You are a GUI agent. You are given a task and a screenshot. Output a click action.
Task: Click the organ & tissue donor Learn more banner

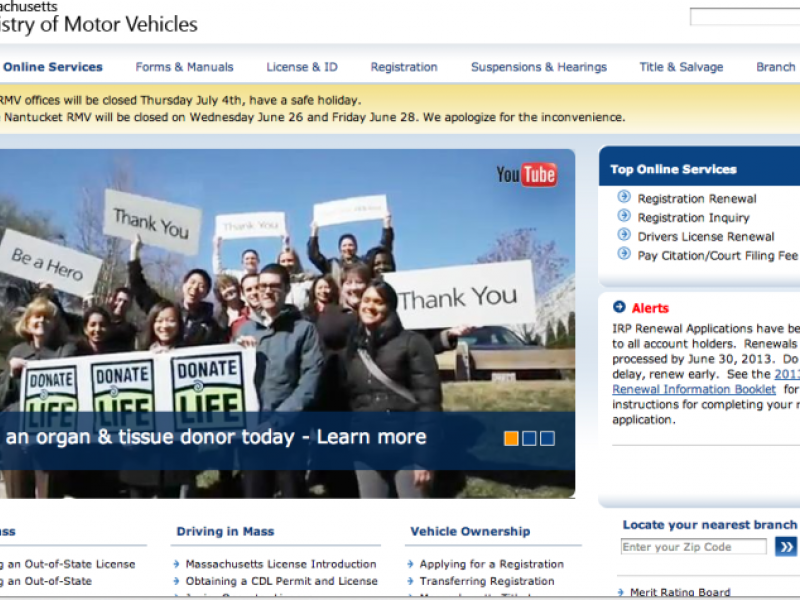tap(216, 437)
